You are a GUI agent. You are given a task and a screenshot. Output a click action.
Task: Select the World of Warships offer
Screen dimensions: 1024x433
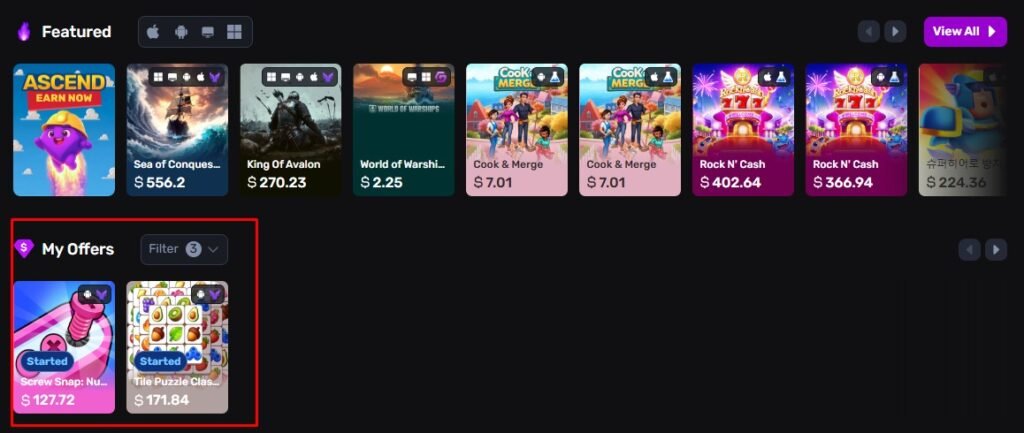click(404, 129)
